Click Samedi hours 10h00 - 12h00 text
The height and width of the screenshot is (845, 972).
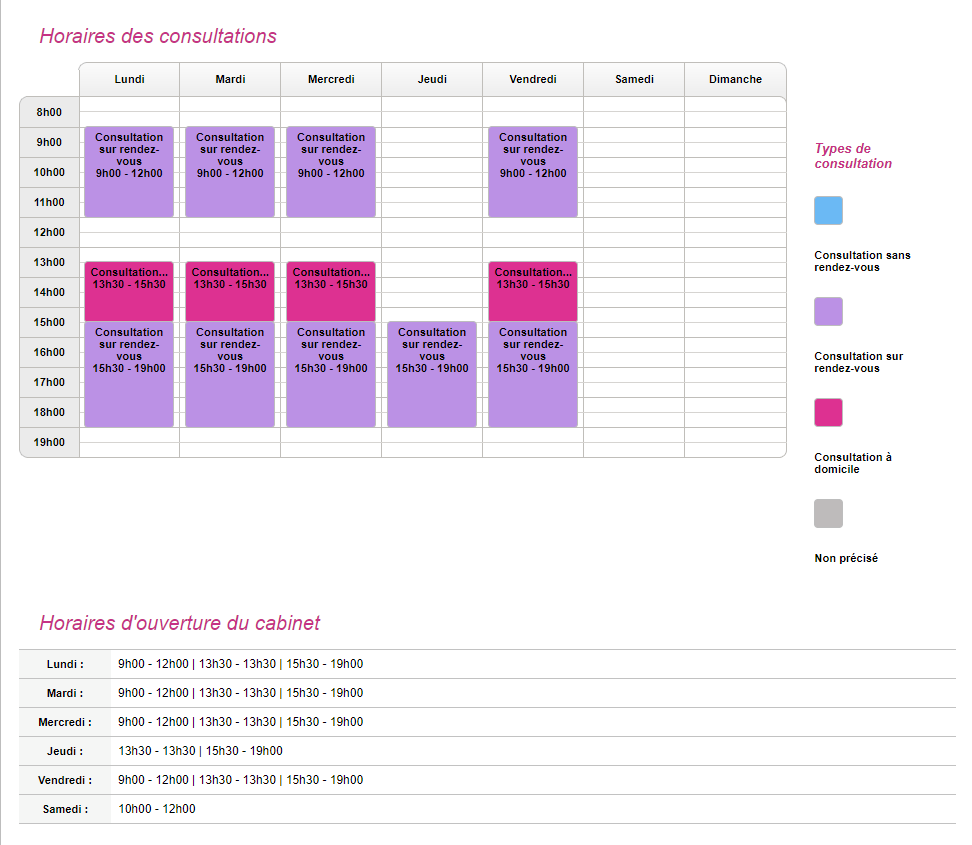157,809
